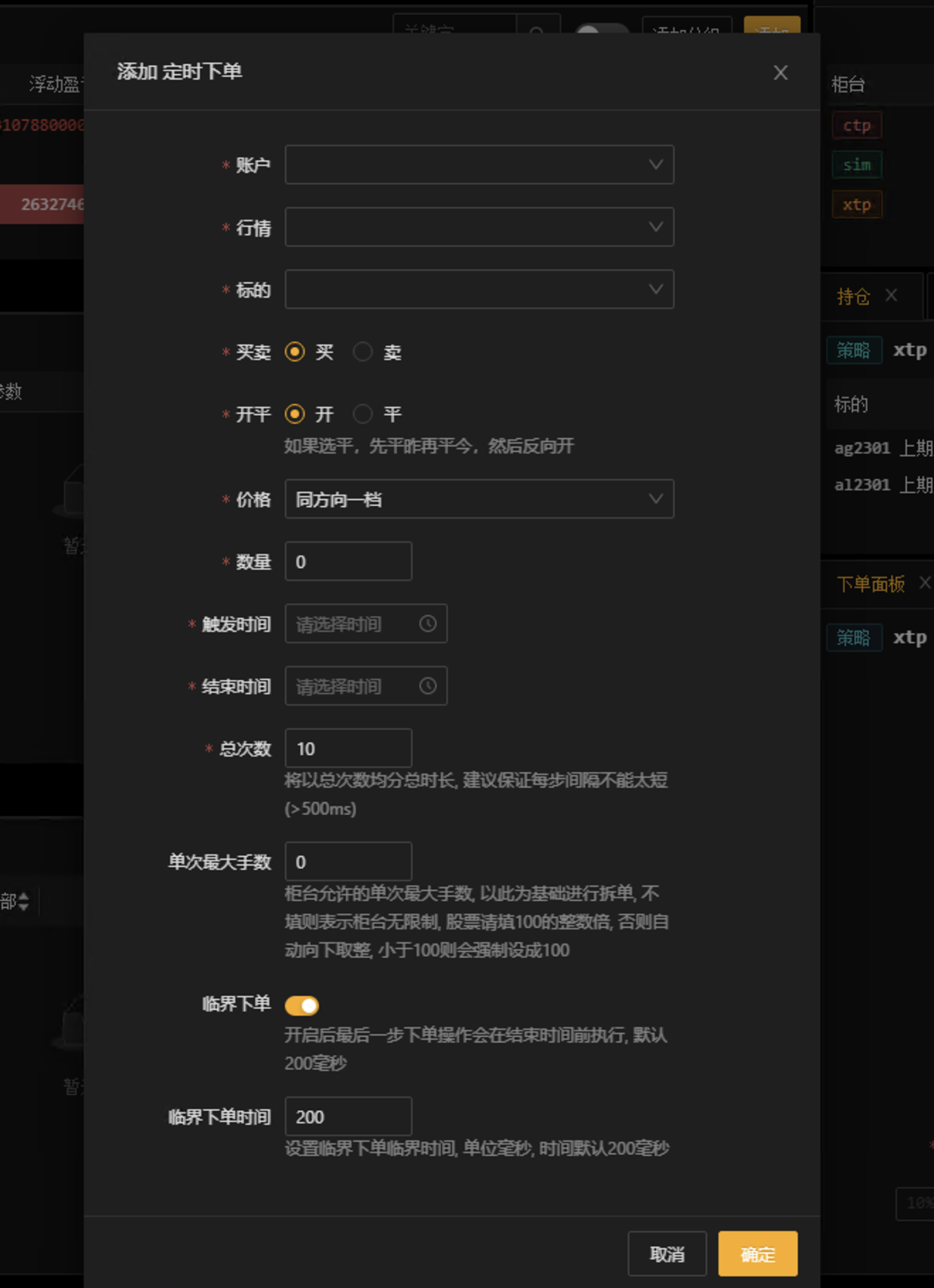This screenshot has height=1288, width=934.
Task: Click the 标的 column header in 持仓
Action: click(851, 405)
